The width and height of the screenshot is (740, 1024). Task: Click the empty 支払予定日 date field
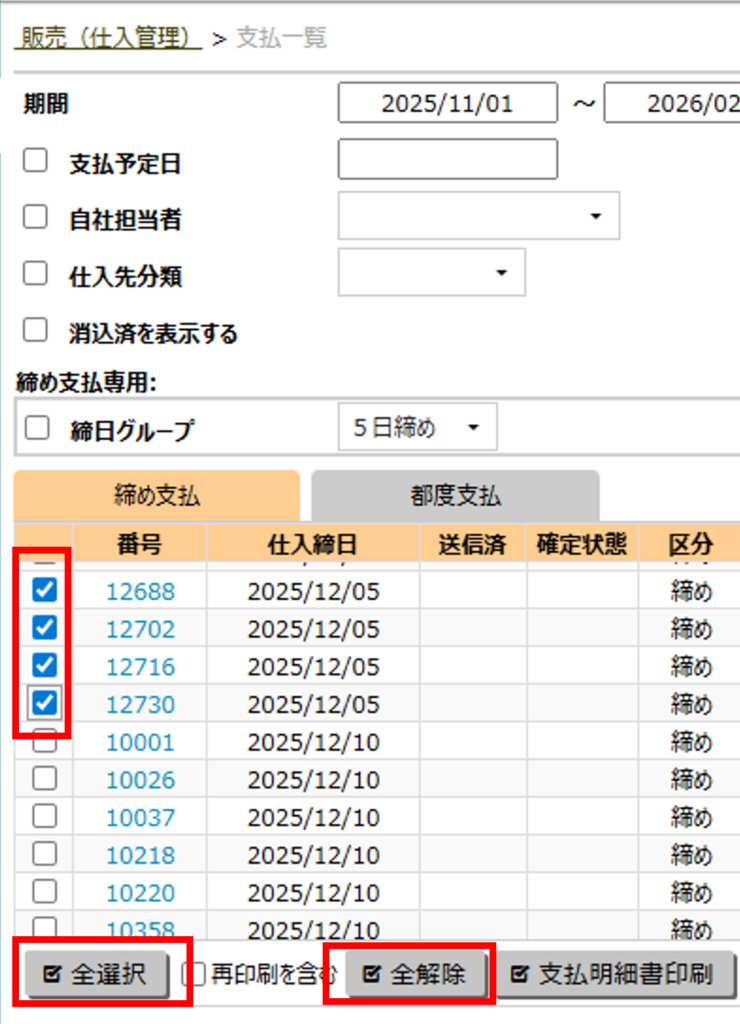(447, 159)
